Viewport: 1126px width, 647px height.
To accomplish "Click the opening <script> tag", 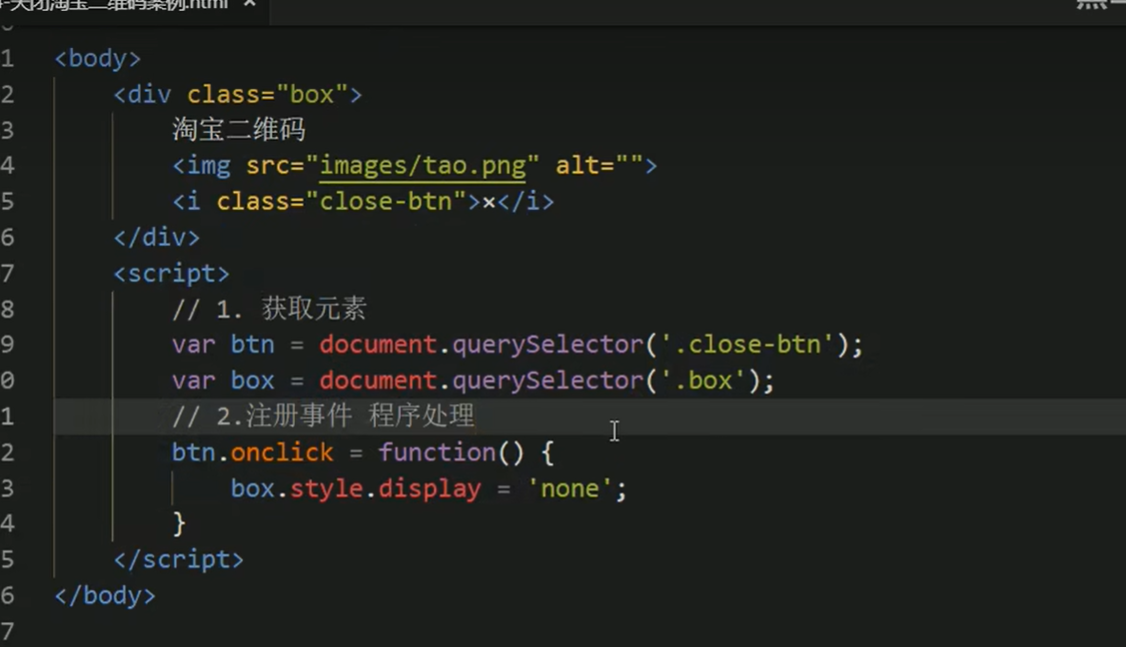I will pyautogui.click(x=172, y=273).
